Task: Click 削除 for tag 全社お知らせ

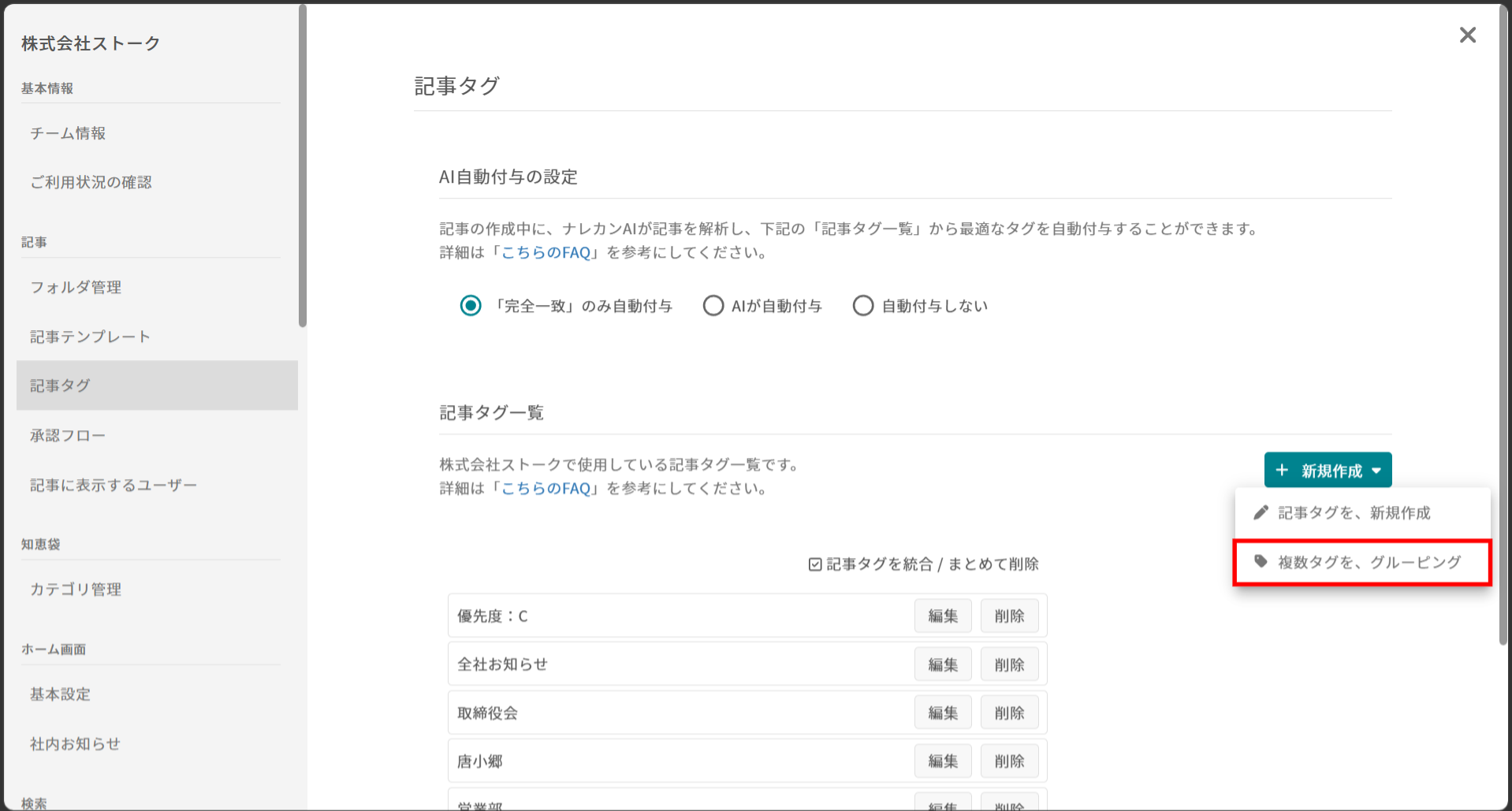Action: coord(1009,664)
